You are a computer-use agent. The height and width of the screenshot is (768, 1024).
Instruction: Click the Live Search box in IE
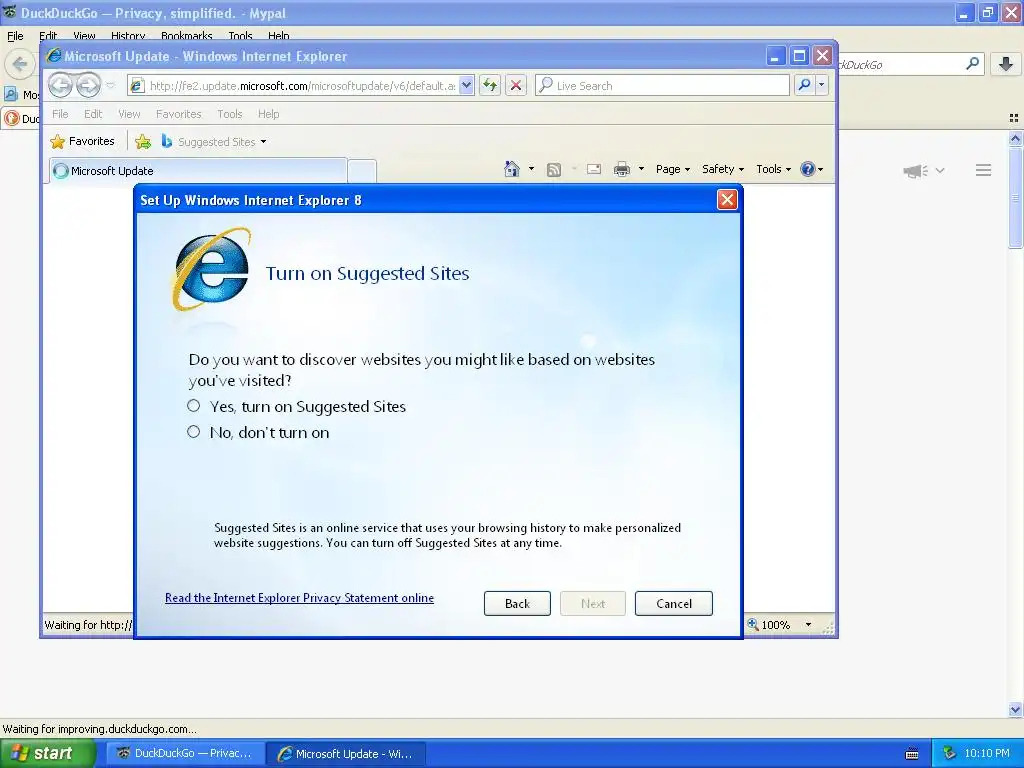tap(662, 86)
